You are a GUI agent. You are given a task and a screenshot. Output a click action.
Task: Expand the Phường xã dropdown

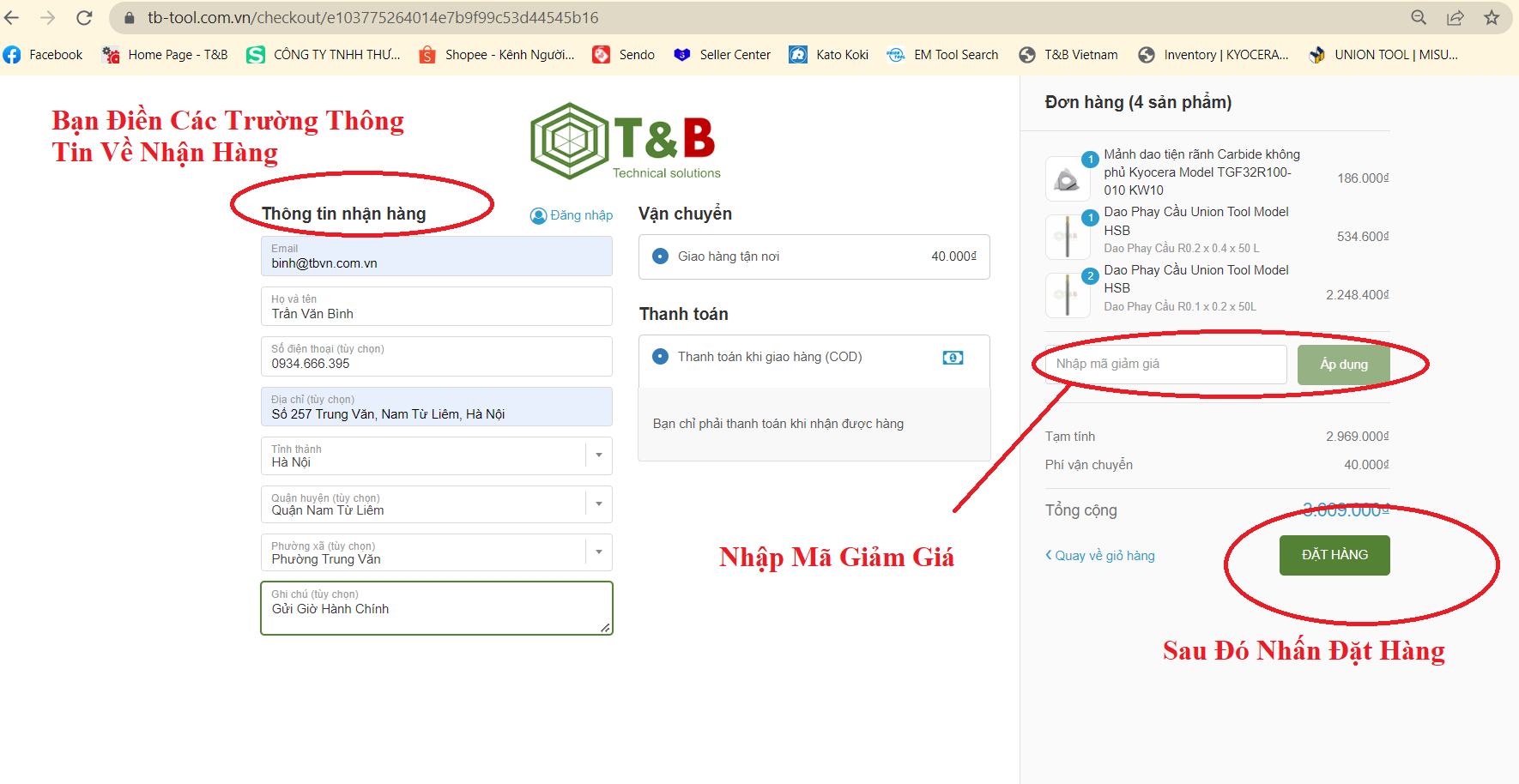tap(599, 552)
